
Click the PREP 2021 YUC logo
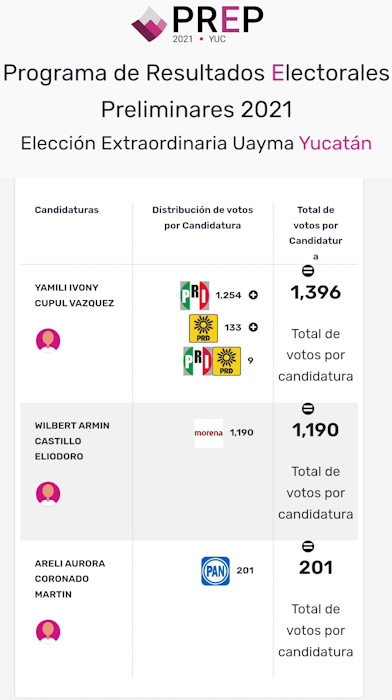click(x=197, y=25)
